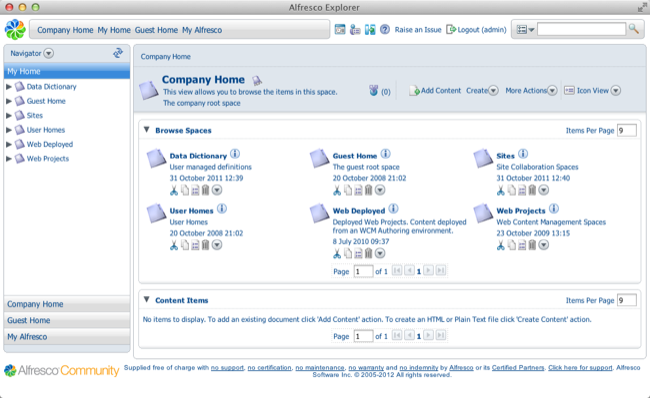Click the help question mark icon in toolbar

coord(385,29)
